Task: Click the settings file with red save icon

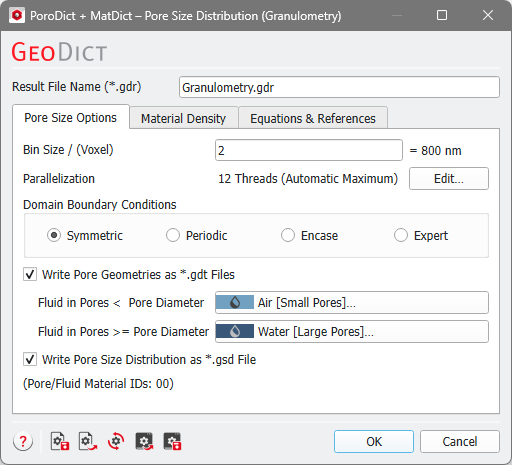Action: click(60, 441)
